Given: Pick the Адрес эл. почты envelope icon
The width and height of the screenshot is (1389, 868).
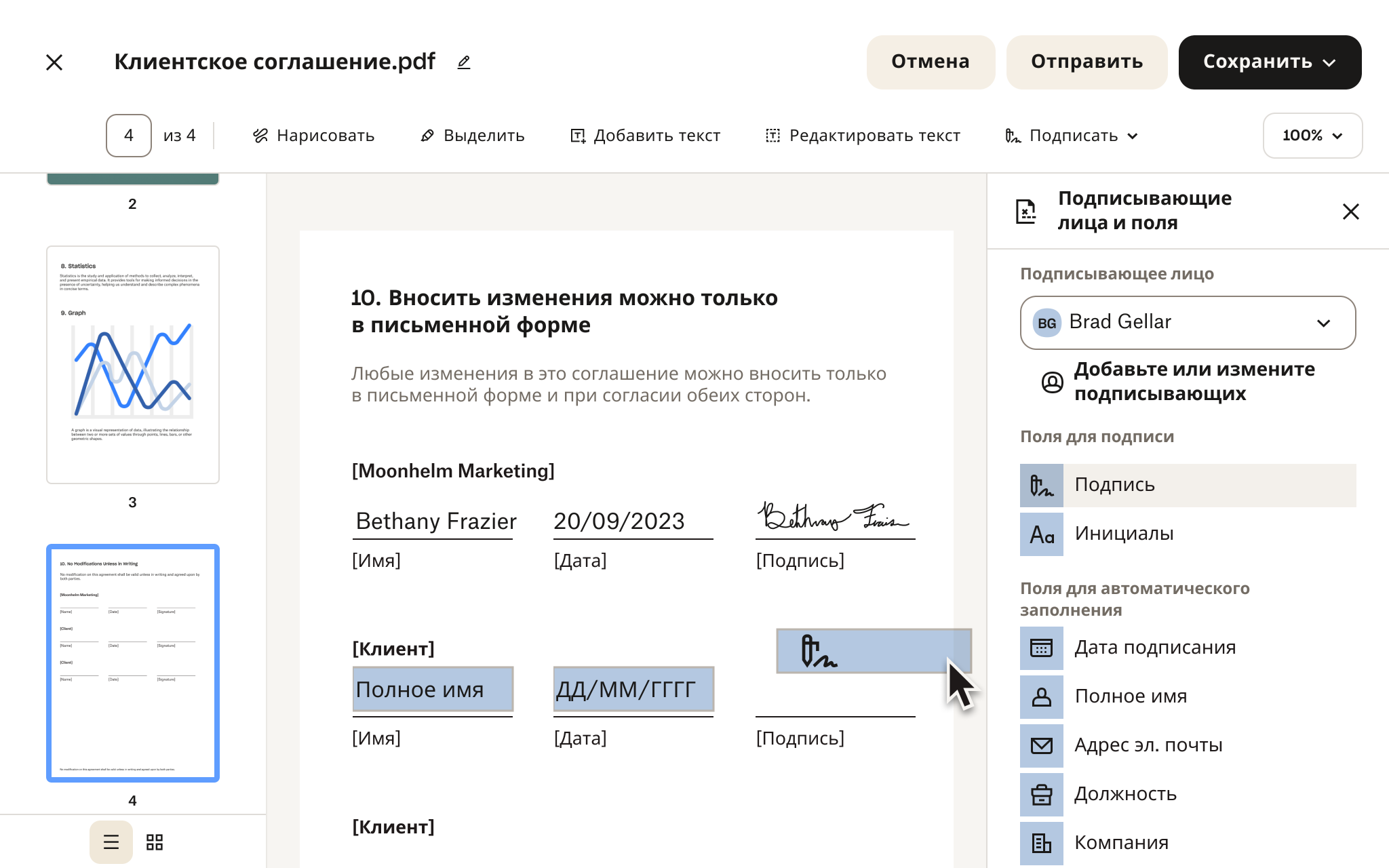Looking at the screenshot, I should [1042, 746].
